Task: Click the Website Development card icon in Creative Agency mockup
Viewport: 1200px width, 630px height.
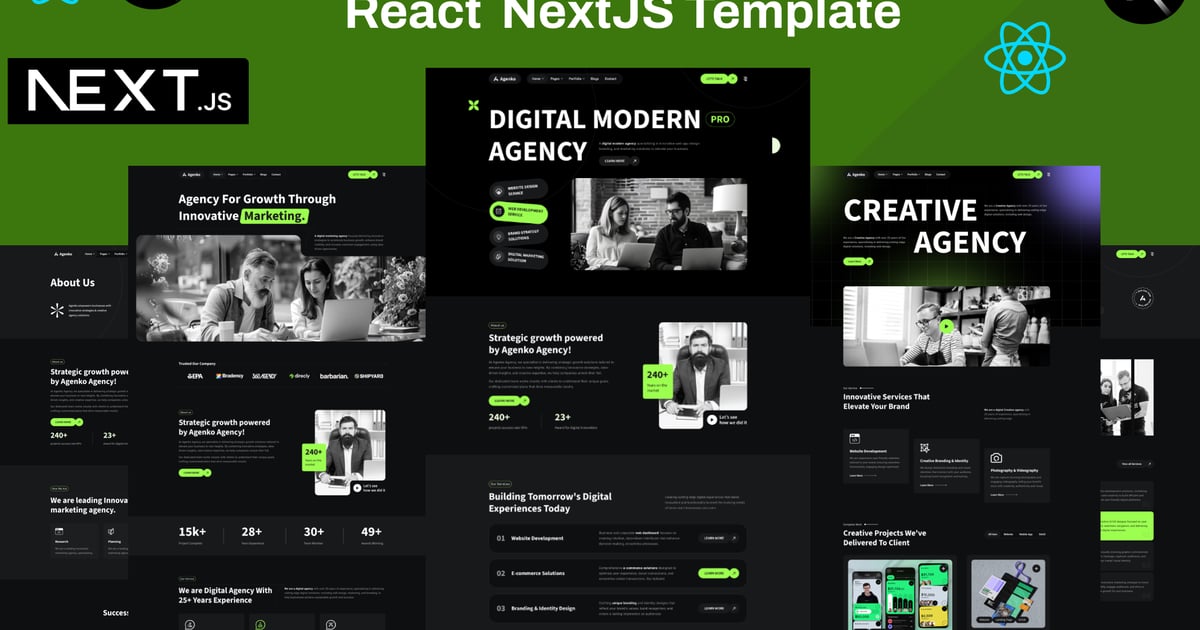Action: [x=855, y=438]
